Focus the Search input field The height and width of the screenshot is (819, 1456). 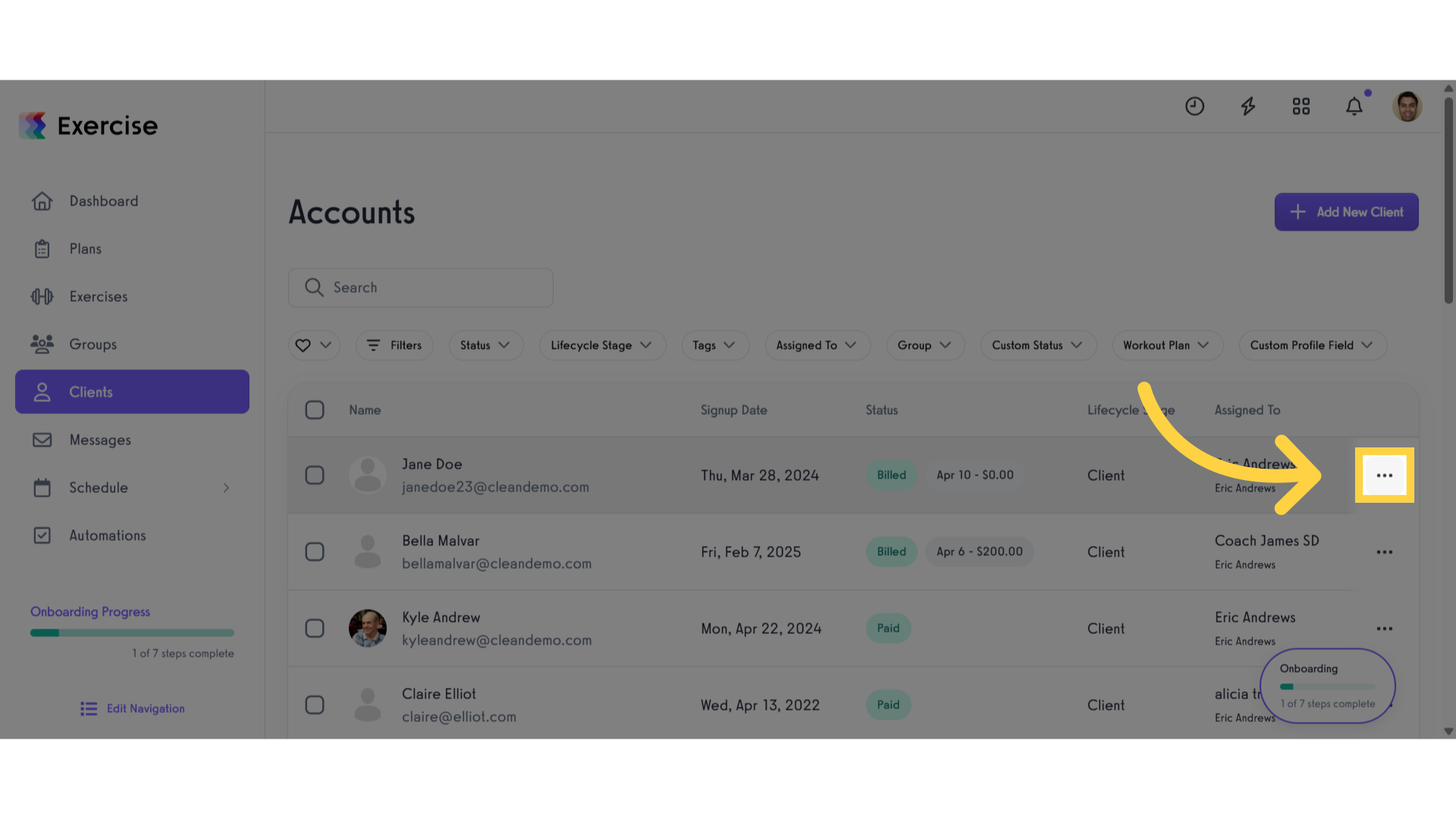pyautogui.click(x=421, y=287)
